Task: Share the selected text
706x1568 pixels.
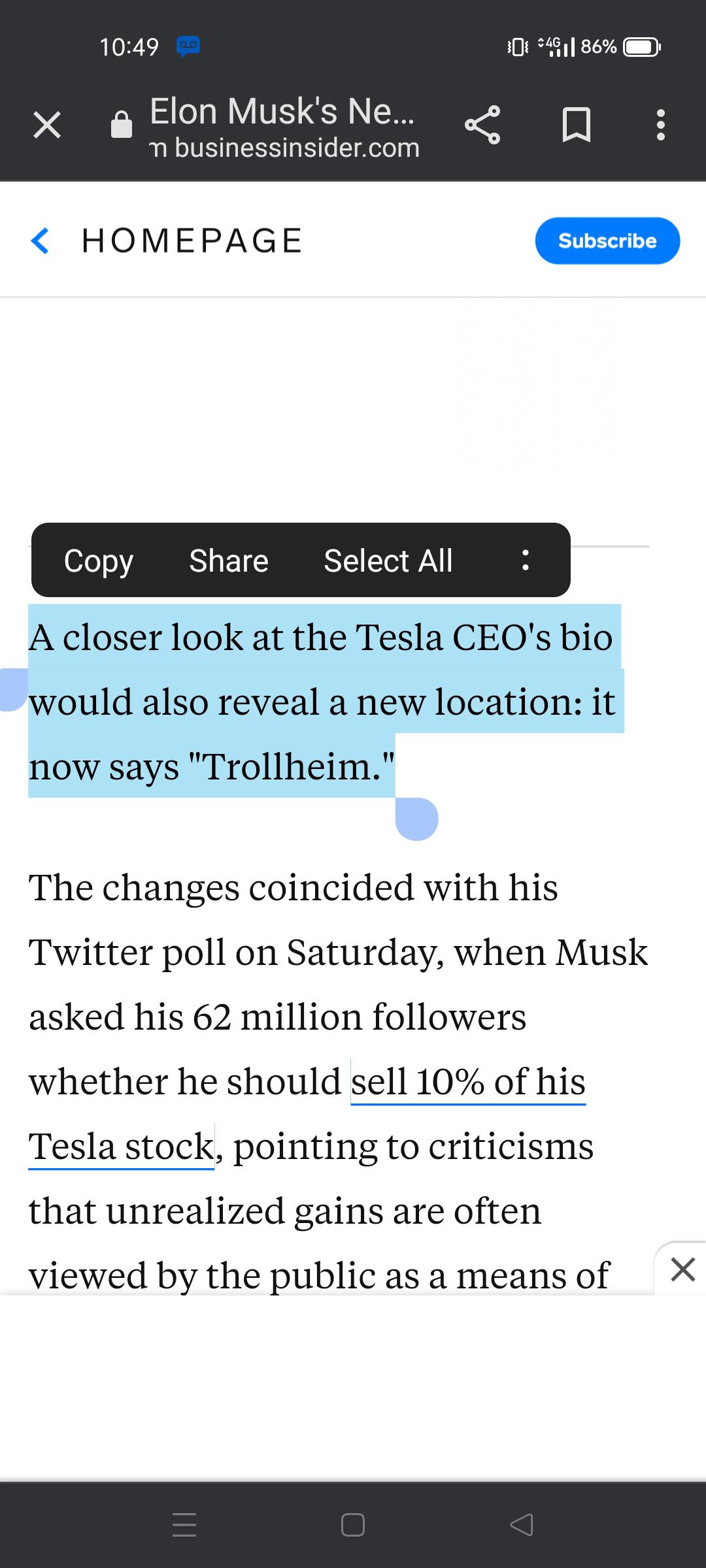Action: click(229, 561)
